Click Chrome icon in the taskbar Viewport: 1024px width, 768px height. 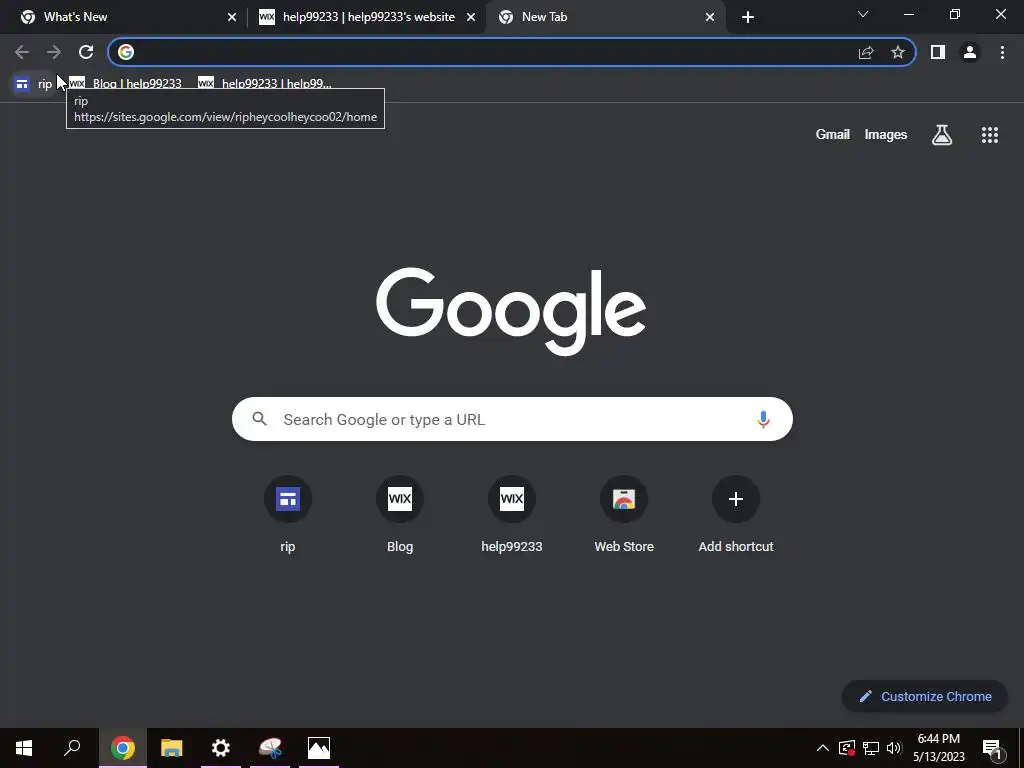coord(123,748)
